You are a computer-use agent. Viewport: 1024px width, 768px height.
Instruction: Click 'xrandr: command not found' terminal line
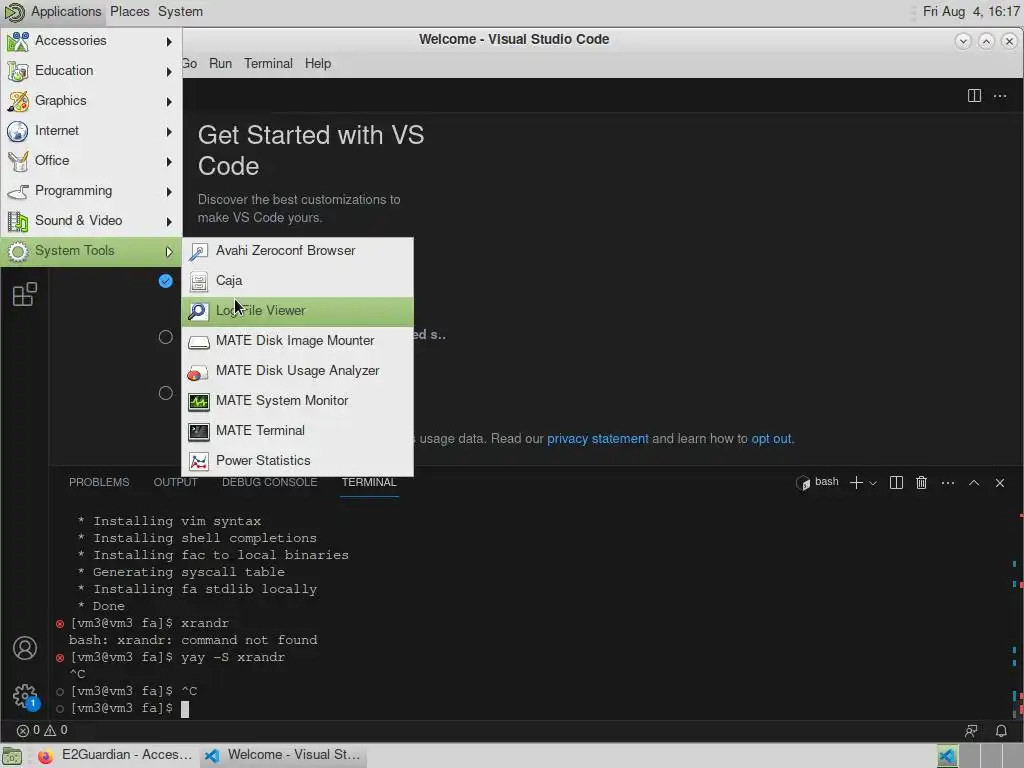(193, 641)
